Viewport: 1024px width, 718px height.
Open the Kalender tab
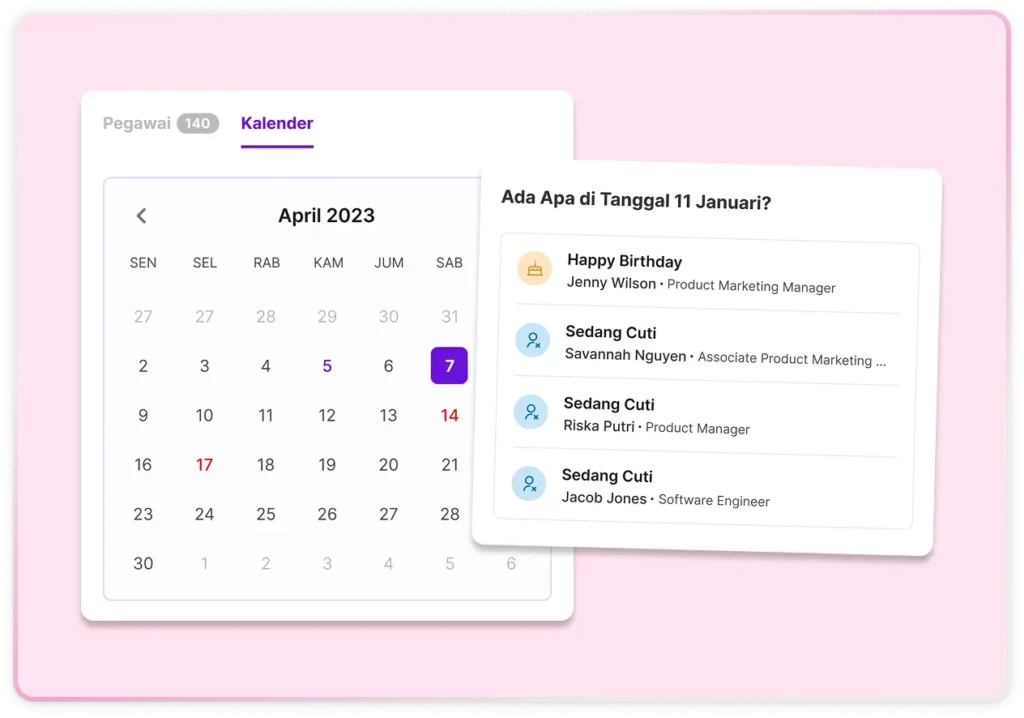click(x=277, y=123)
